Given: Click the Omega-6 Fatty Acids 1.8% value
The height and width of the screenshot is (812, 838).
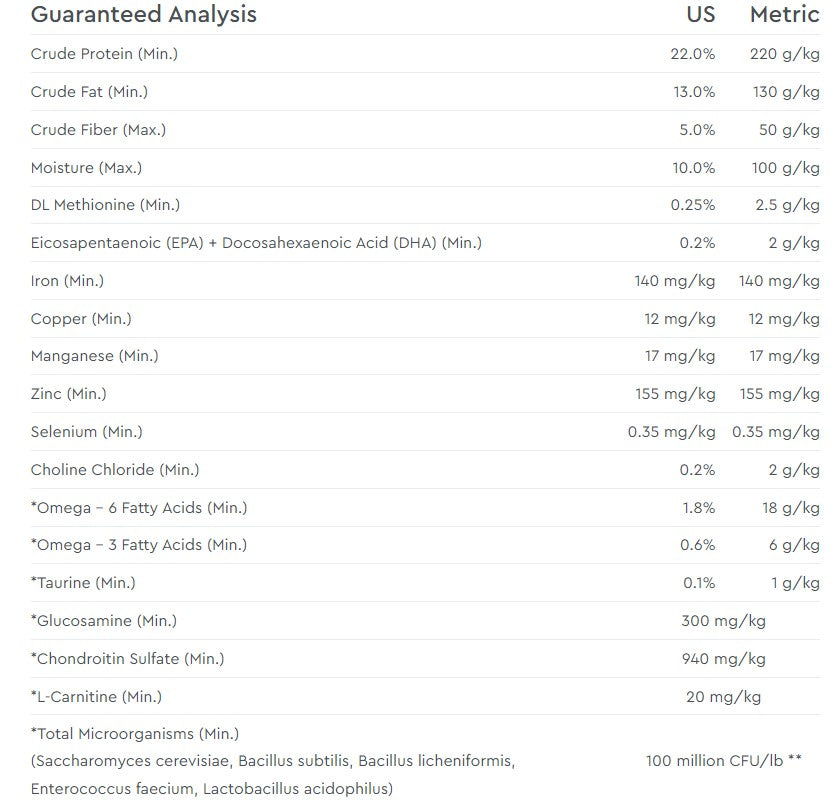Looking at the screenshot, I should 698,508.
